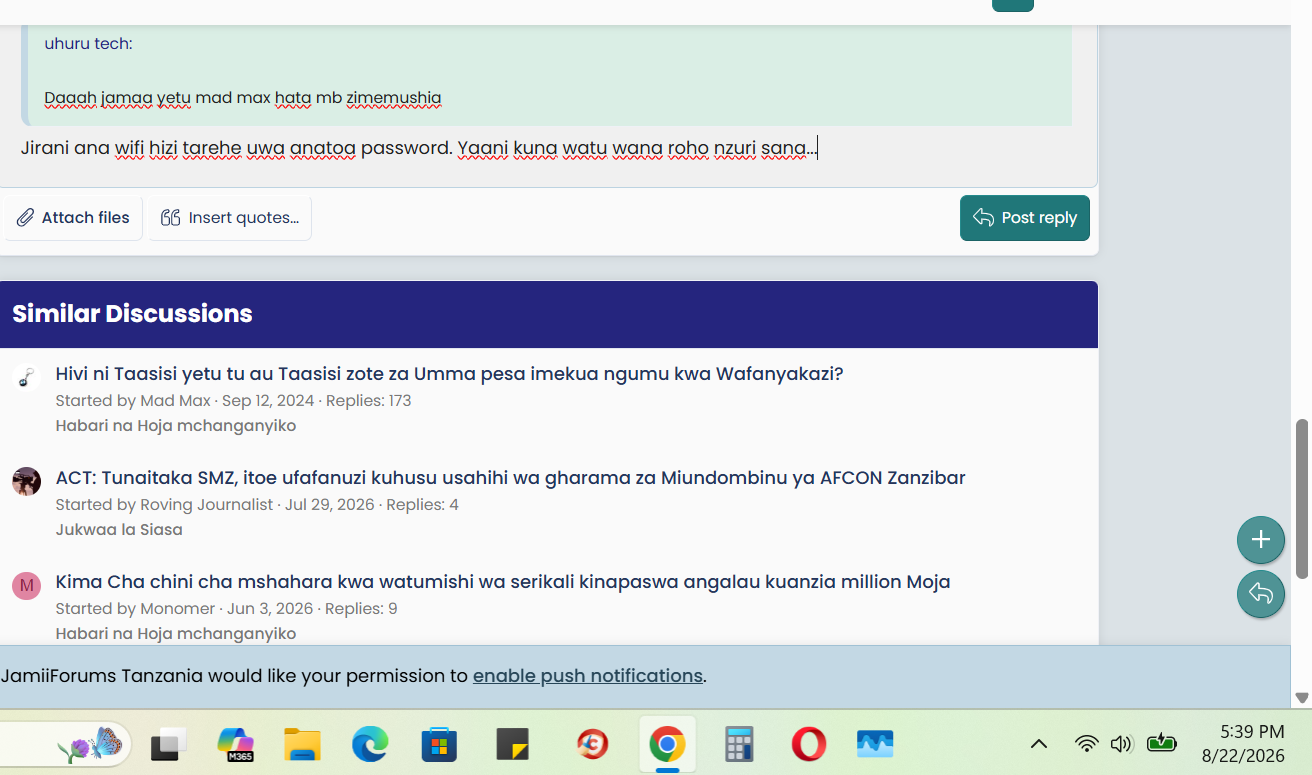Click Insert quotes button

(230, 218)
